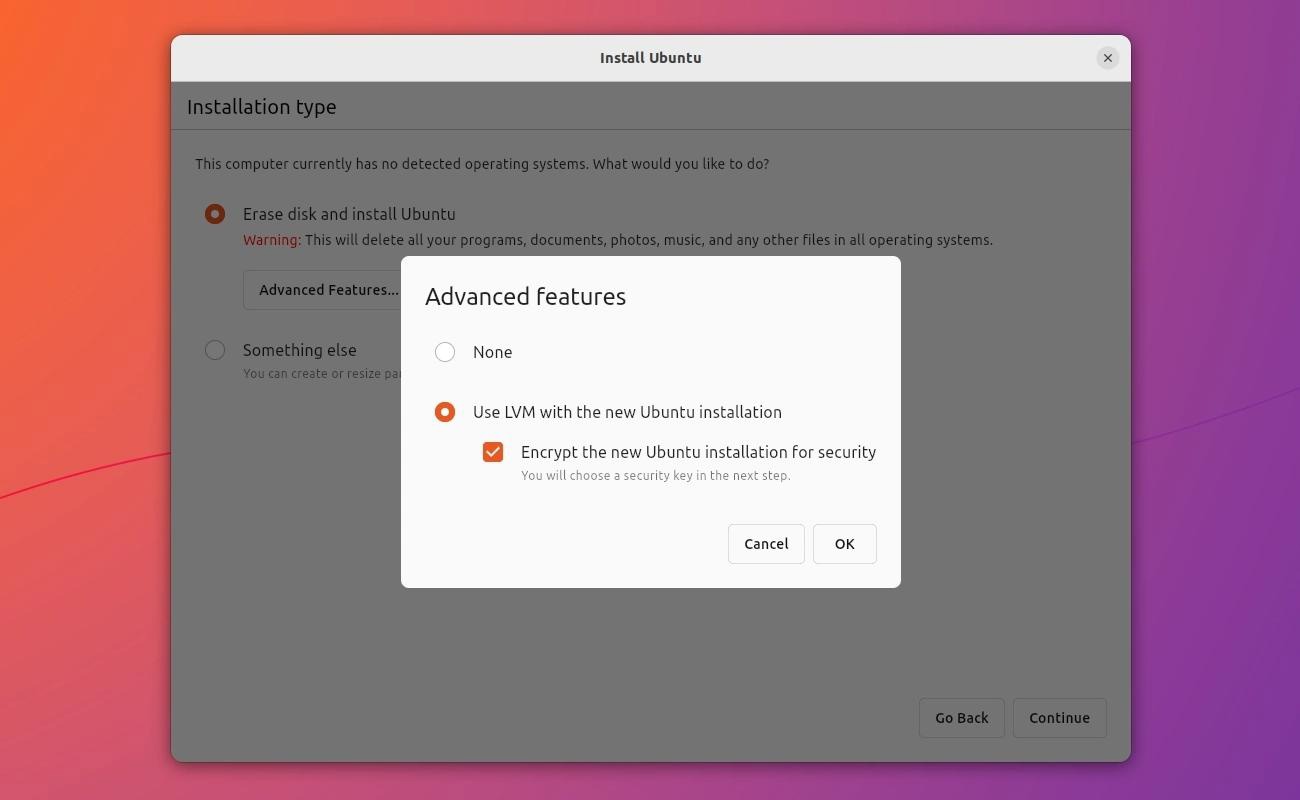Click the Go Back button
This screenshot has width=1300, height=800.
(962, 718)
